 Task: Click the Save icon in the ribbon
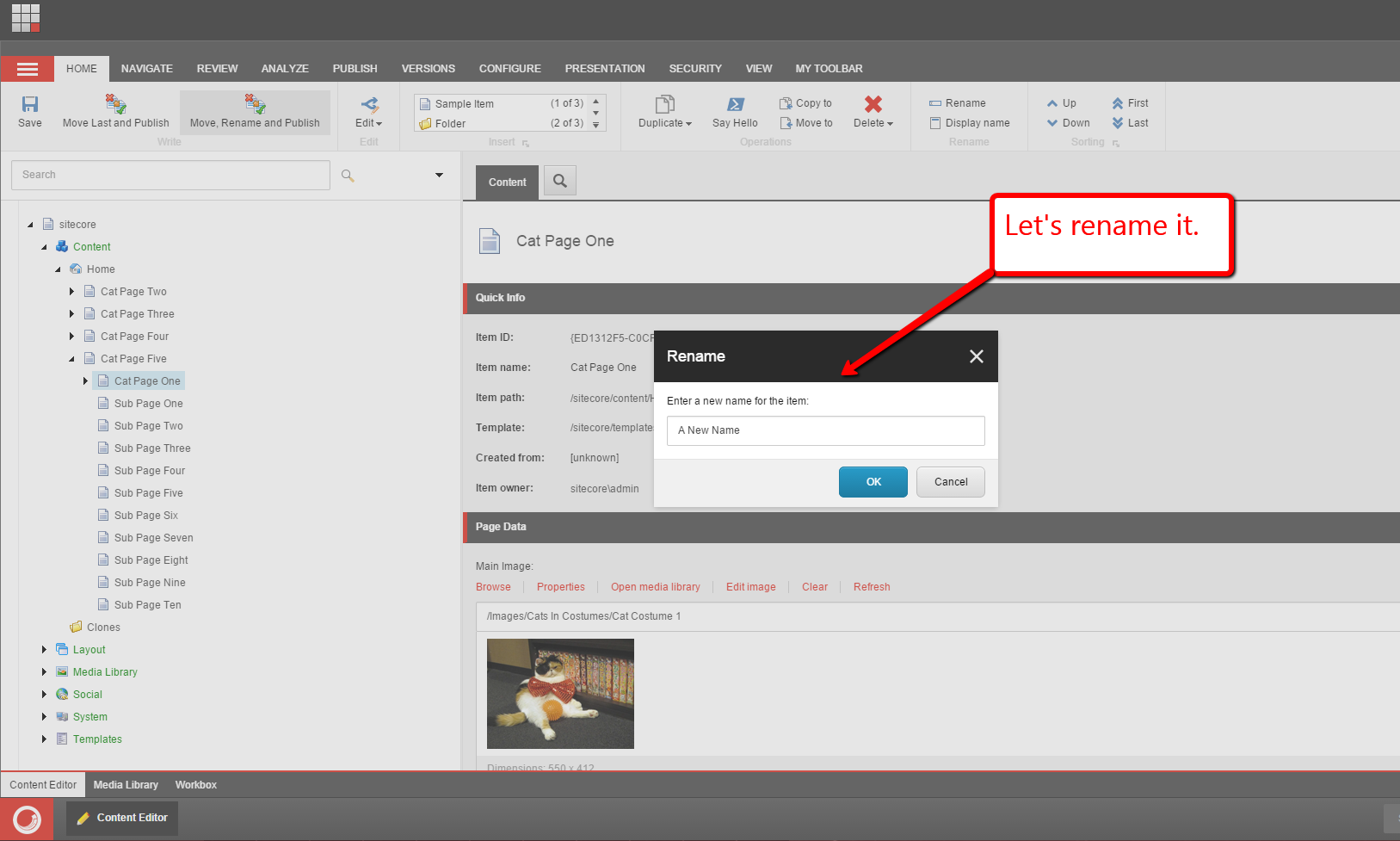point(29,104)
